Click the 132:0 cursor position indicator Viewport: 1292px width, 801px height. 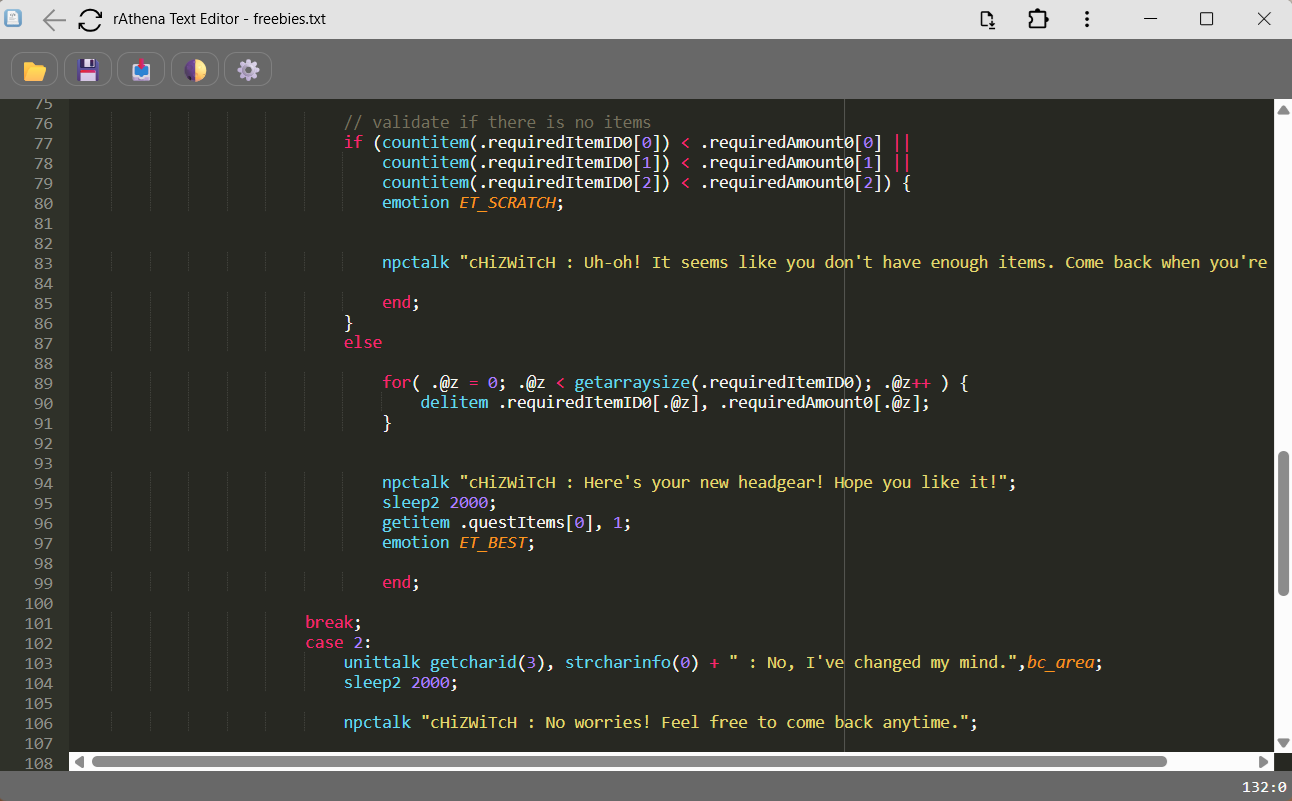click(1264, 787)
